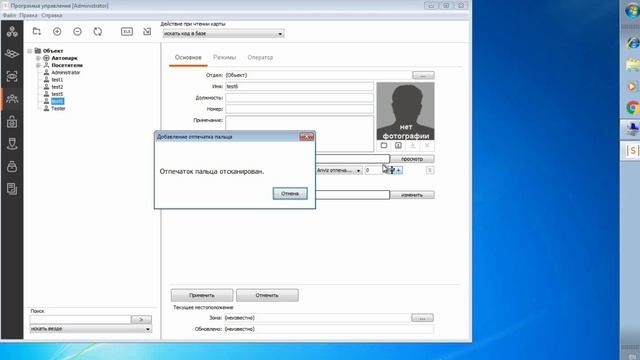The height and width of the screenshot is (360, 640).
Task: Switch to the Основное tab
Action: click(x=188, y=58)
